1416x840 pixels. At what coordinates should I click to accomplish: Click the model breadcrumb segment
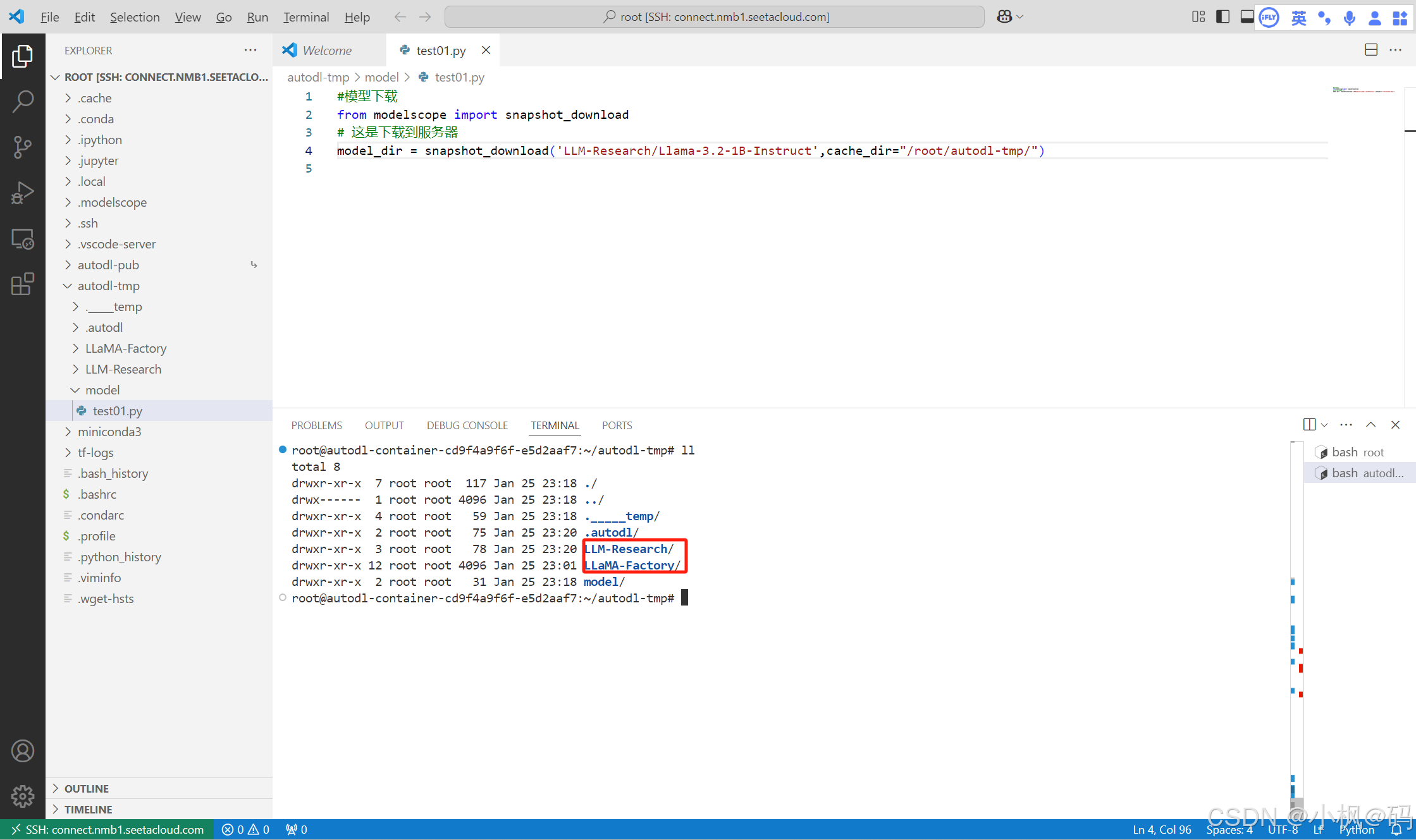tap(381, 77)
